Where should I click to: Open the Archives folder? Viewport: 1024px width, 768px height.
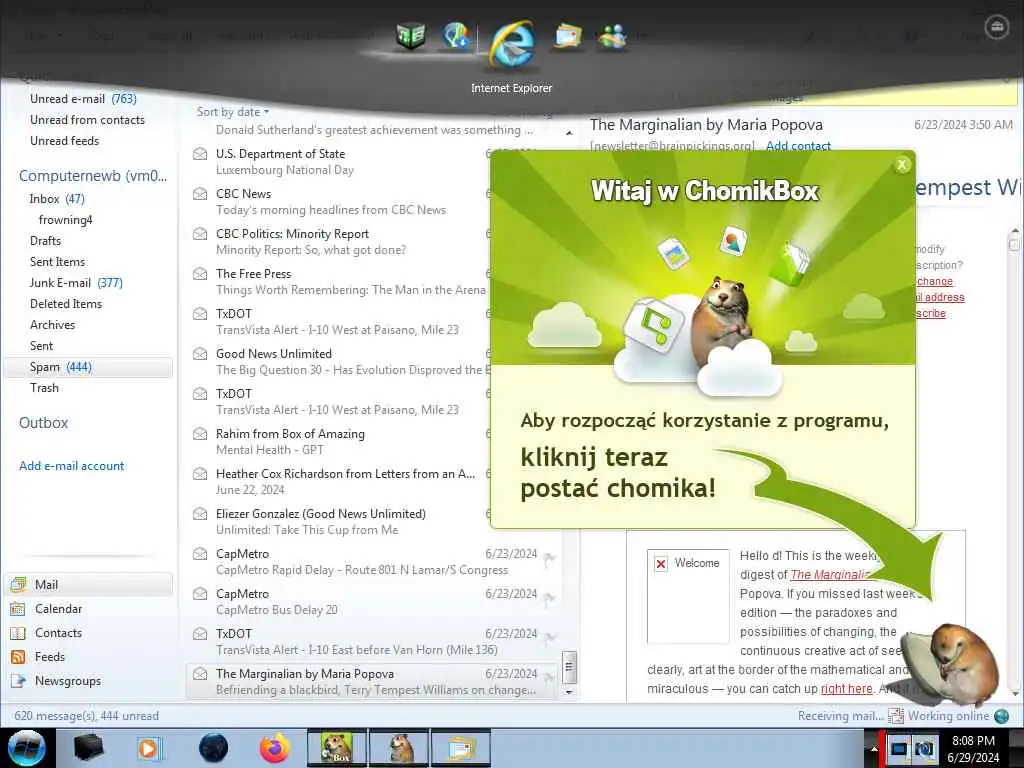(x=52, y=325)
